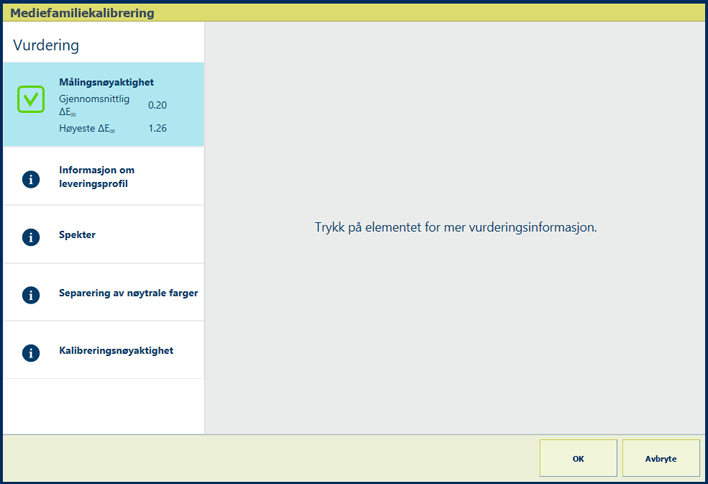
Task: Click the info icon beside Kalibreringsnøyaktighet
Action: (x=31, y=353)
